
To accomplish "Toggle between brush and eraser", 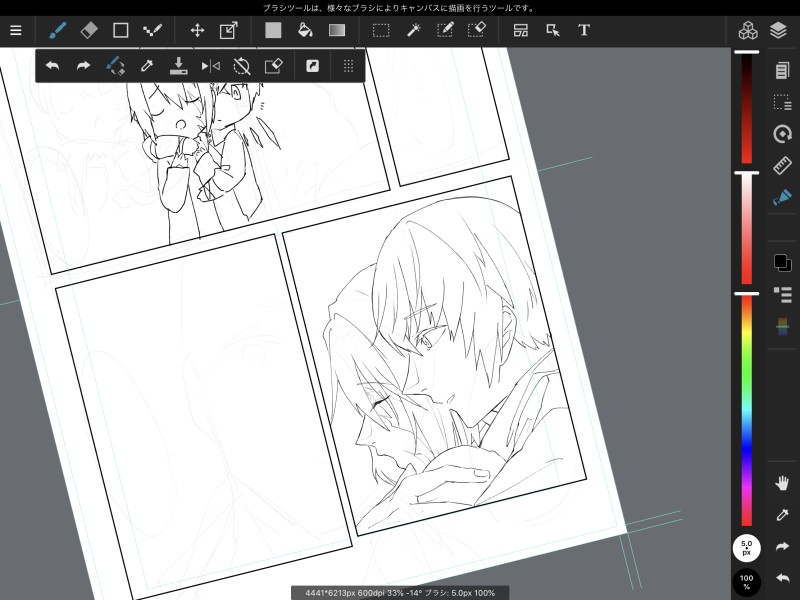I will pyautogui.click(x=115, y=66).
